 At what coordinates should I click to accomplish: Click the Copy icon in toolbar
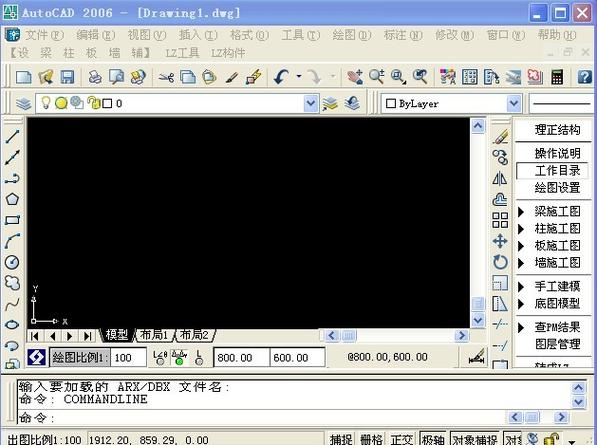pos(188,77)
